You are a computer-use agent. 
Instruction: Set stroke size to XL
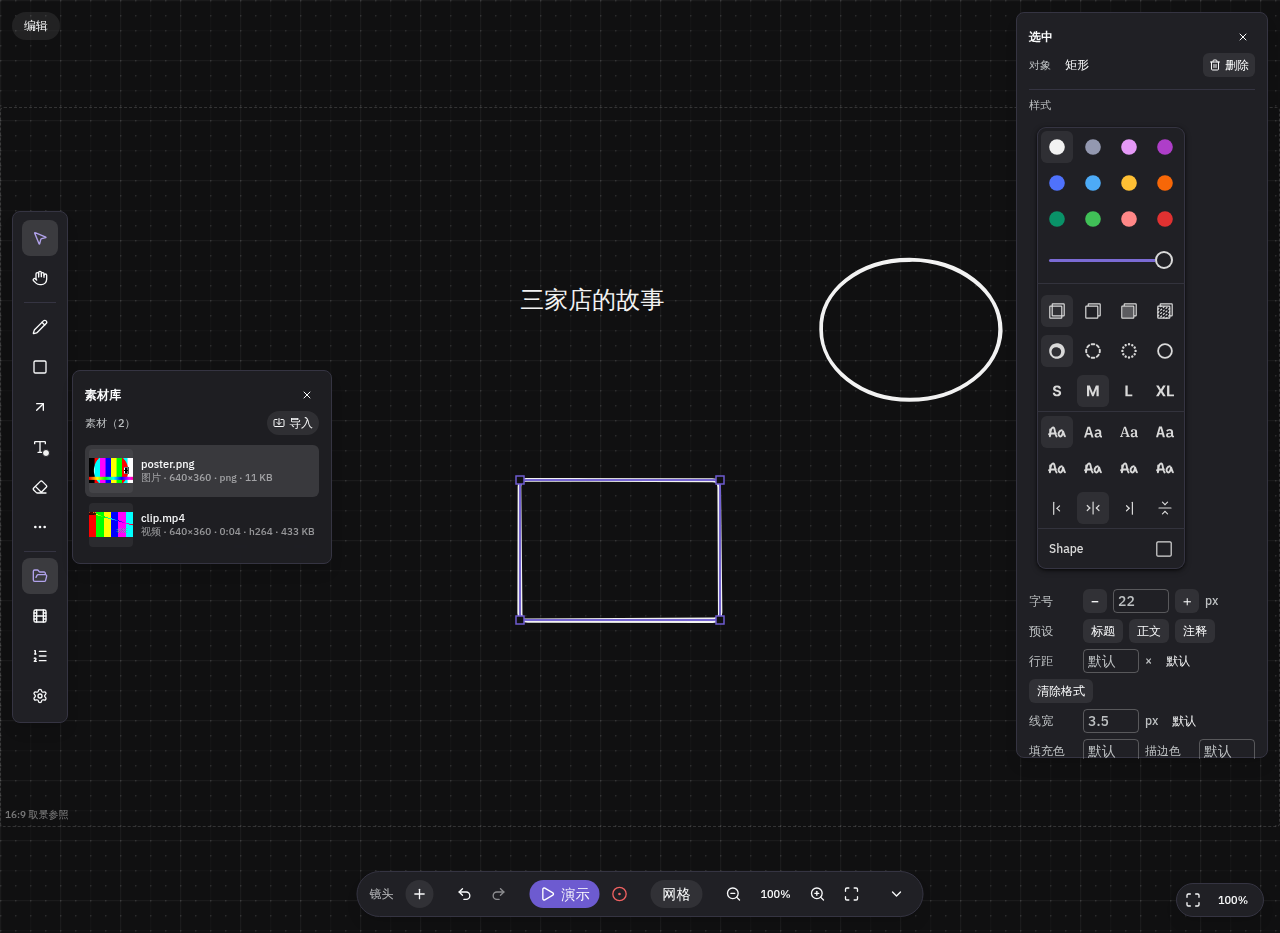pos(1165,391)
